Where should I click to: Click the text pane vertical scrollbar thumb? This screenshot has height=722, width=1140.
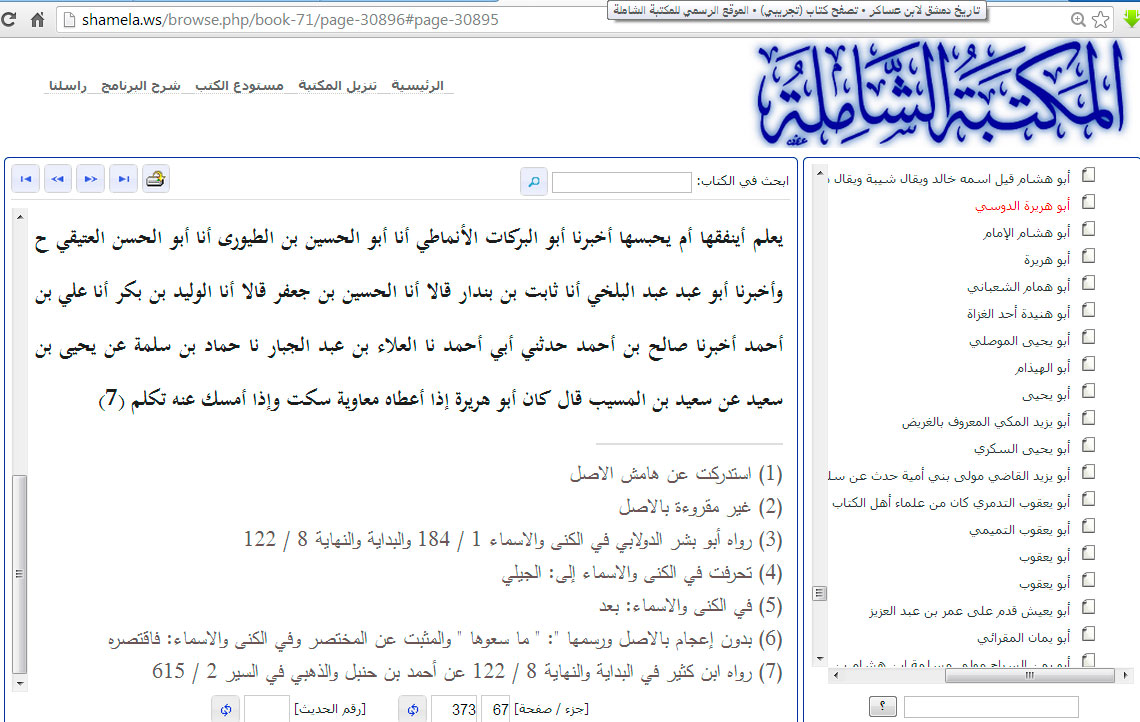20,574
